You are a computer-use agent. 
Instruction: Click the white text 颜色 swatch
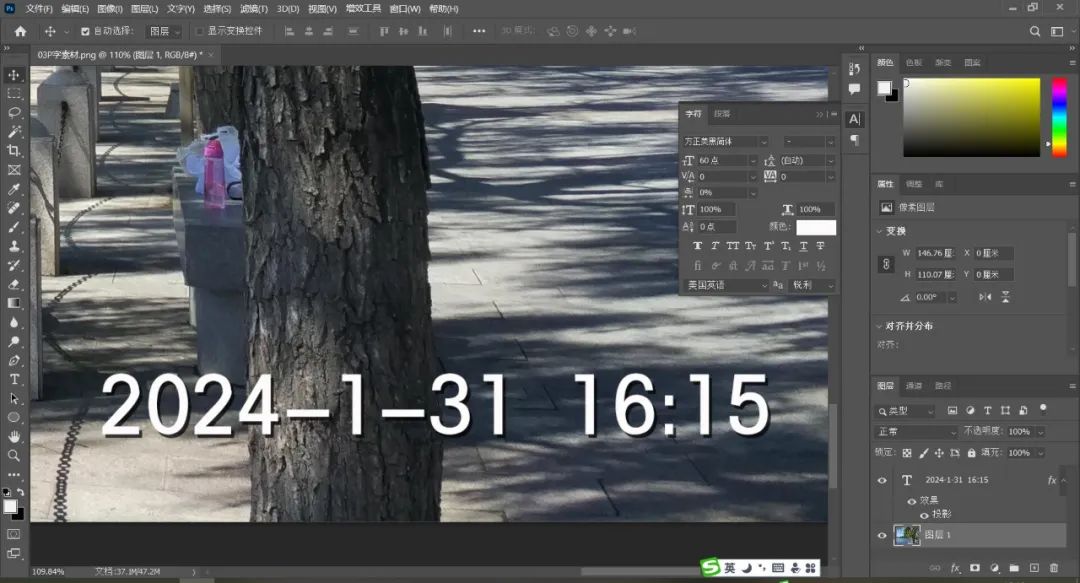pyautogui.click(x=815, y=227)
